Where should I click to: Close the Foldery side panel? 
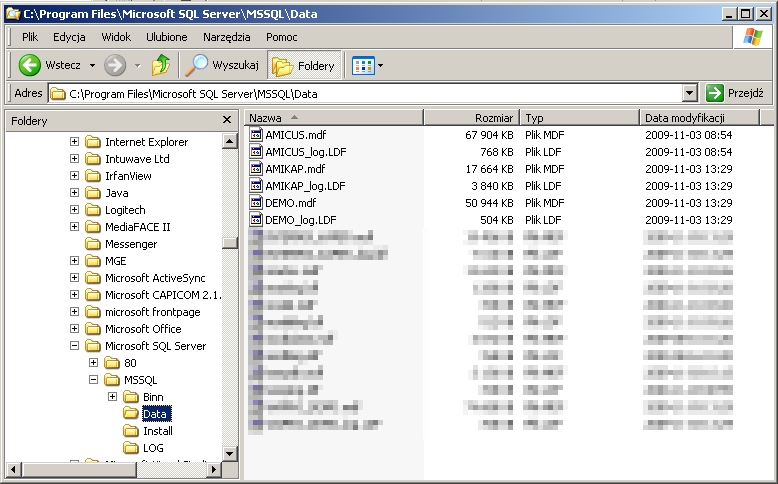[x=227, y=120]
